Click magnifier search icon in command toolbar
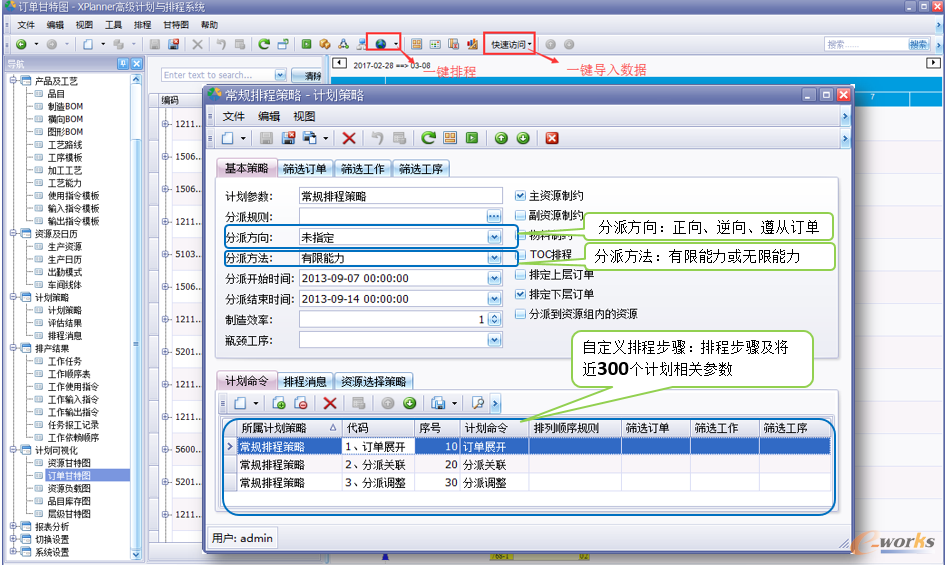945x565 pixels. pos(477,403)
